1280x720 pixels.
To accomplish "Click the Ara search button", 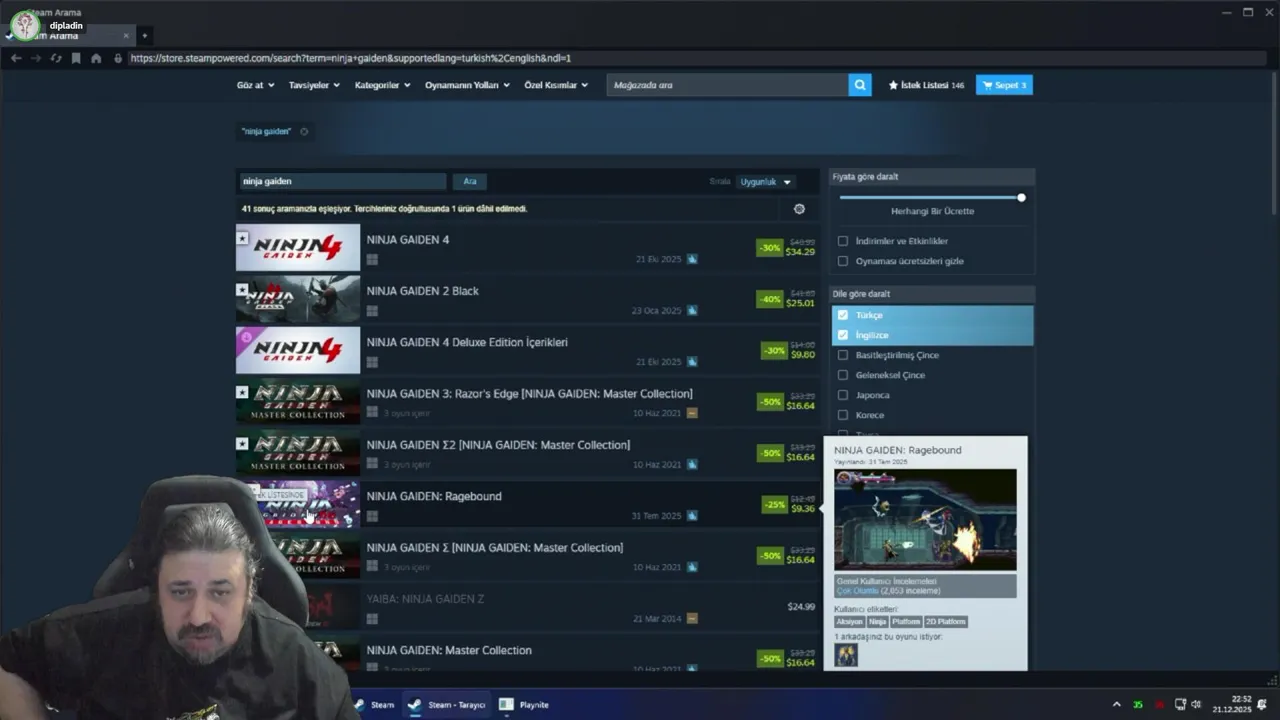I will 470,181.
